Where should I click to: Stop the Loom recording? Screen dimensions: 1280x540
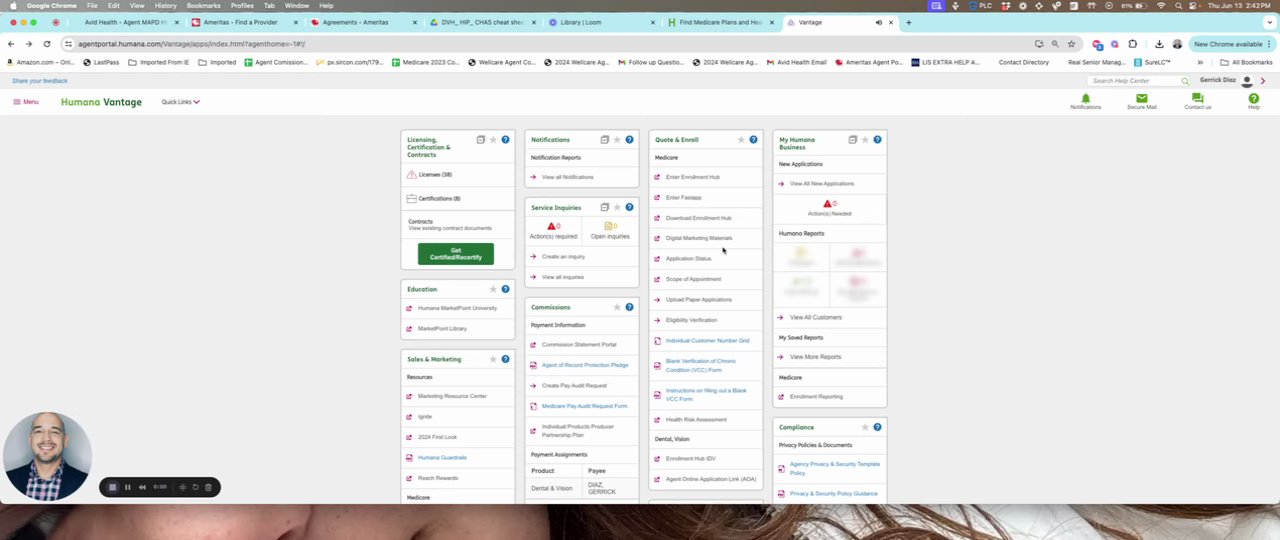112,487
